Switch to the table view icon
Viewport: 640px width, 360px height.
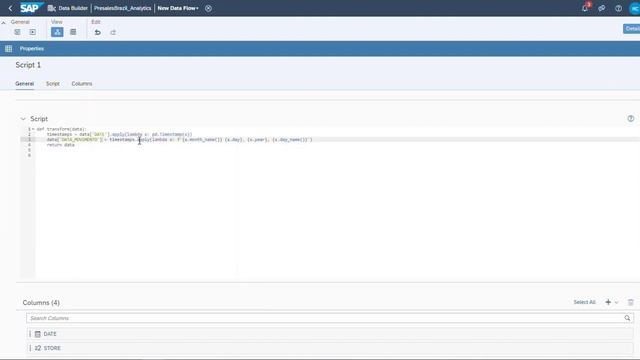(x=73, y=32)
